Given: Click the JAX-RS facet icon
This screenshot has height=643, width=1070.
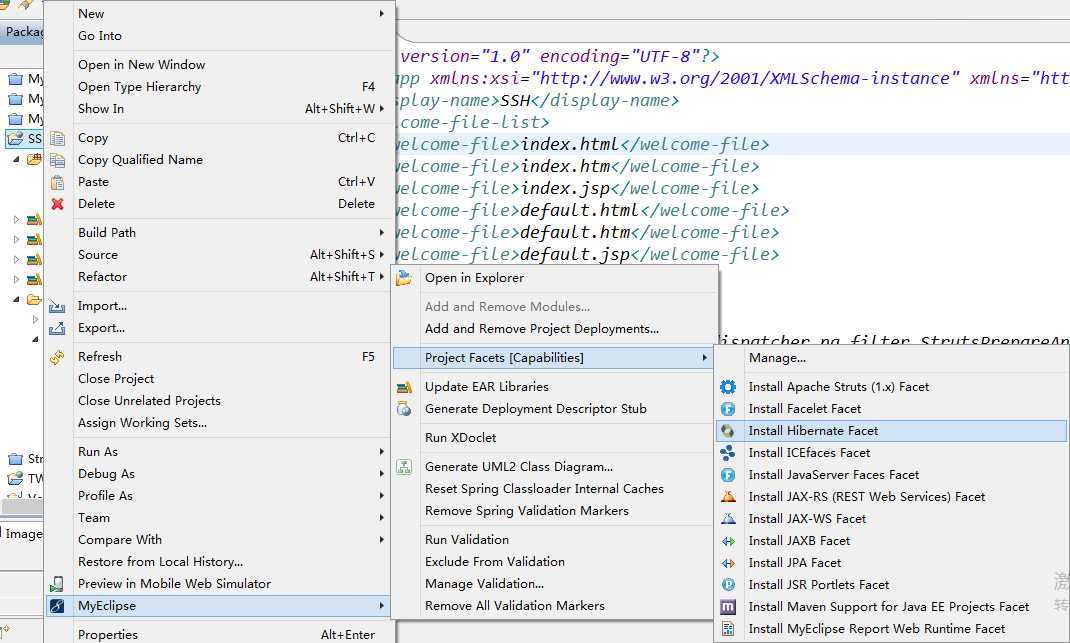Looking at the screenshot, I should pyautogui.click(x=728, y=497).
